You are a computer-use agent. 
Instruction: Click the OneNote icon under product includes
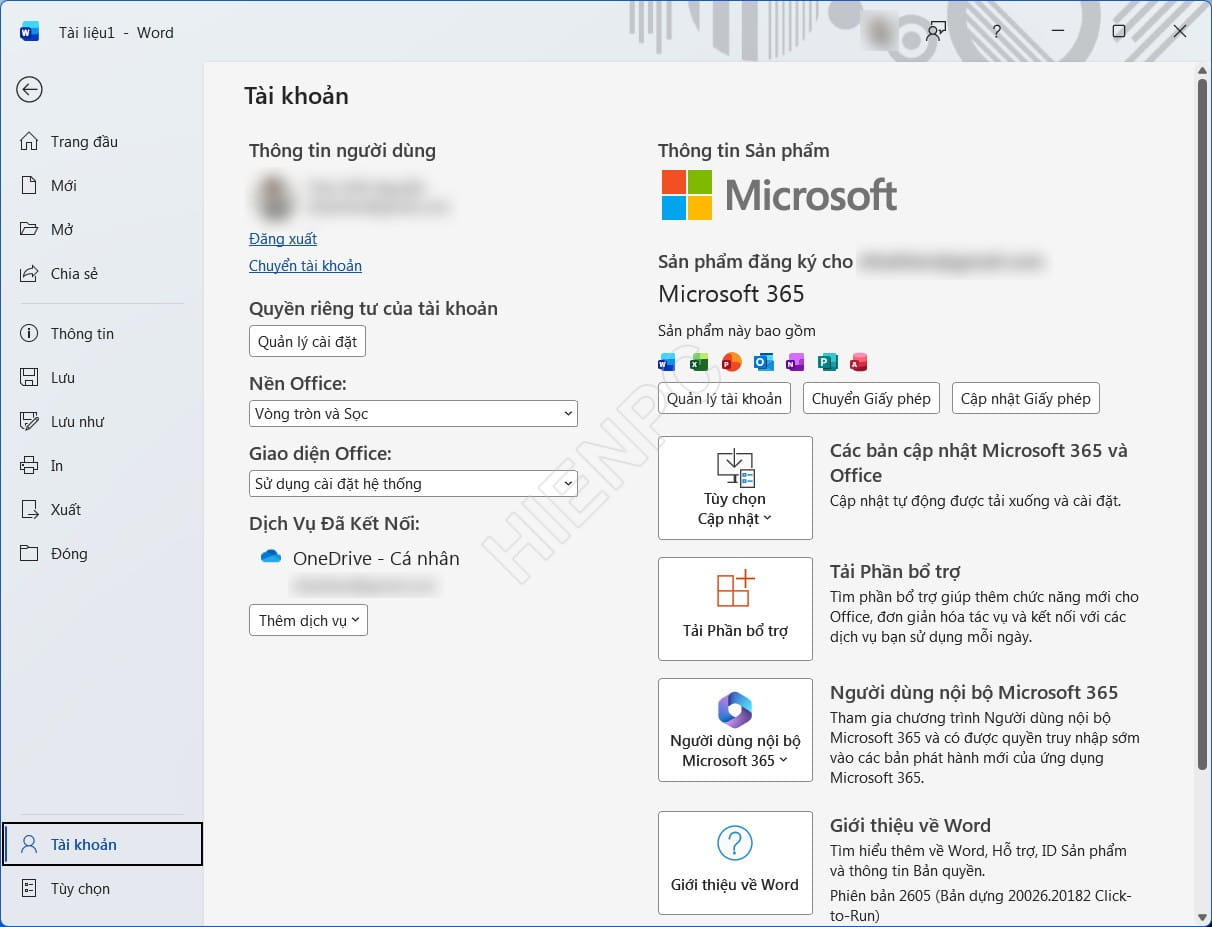(x=795, y=362)
